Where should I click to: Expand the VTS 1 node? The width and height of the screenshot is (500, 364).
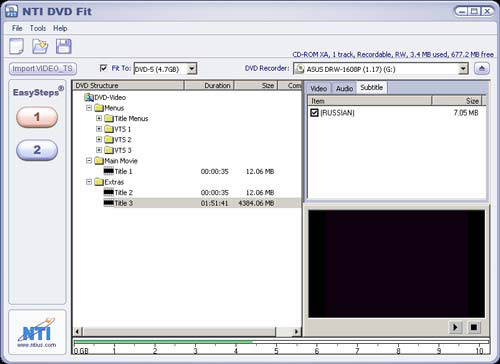pyautogui.click(x=99, y=129)
